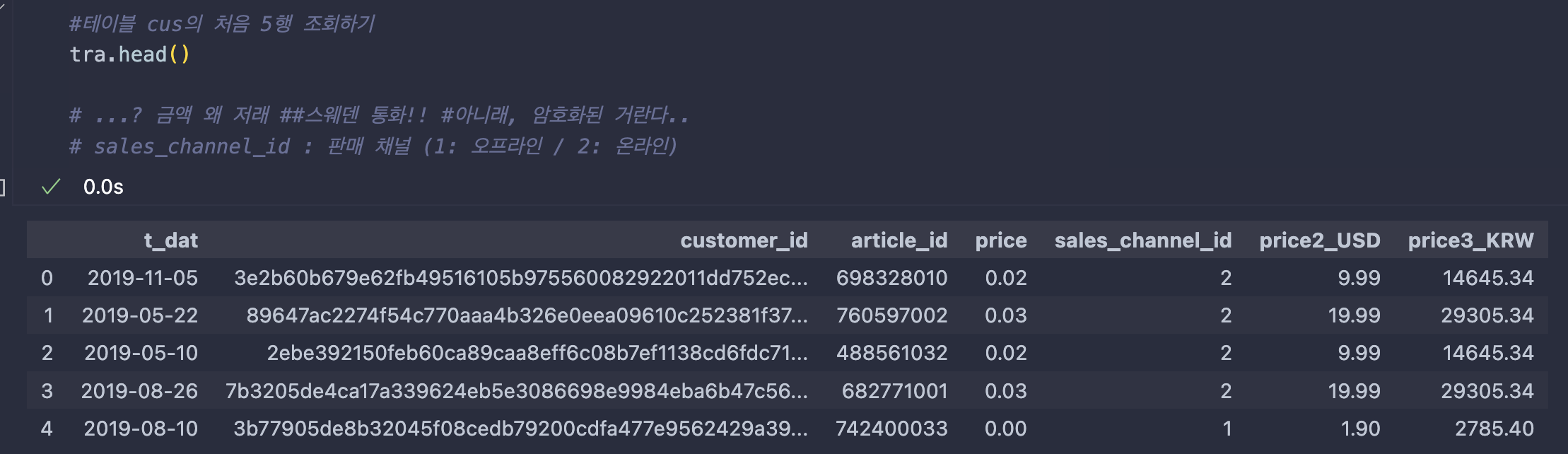Viewport: 1568px width, 454px height.
Task: Click USD price 1.90
Action: (1360, 429)
